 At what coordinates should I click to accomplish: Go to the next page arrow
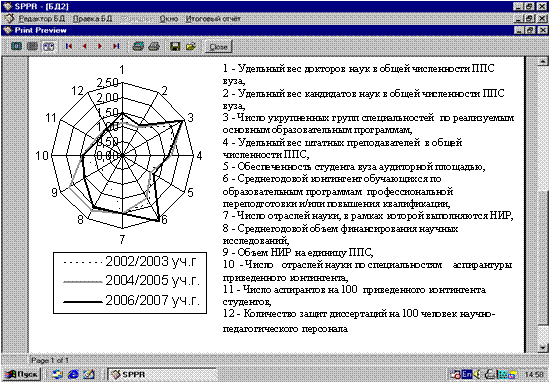pyautogui.click(x=100, y=46)
